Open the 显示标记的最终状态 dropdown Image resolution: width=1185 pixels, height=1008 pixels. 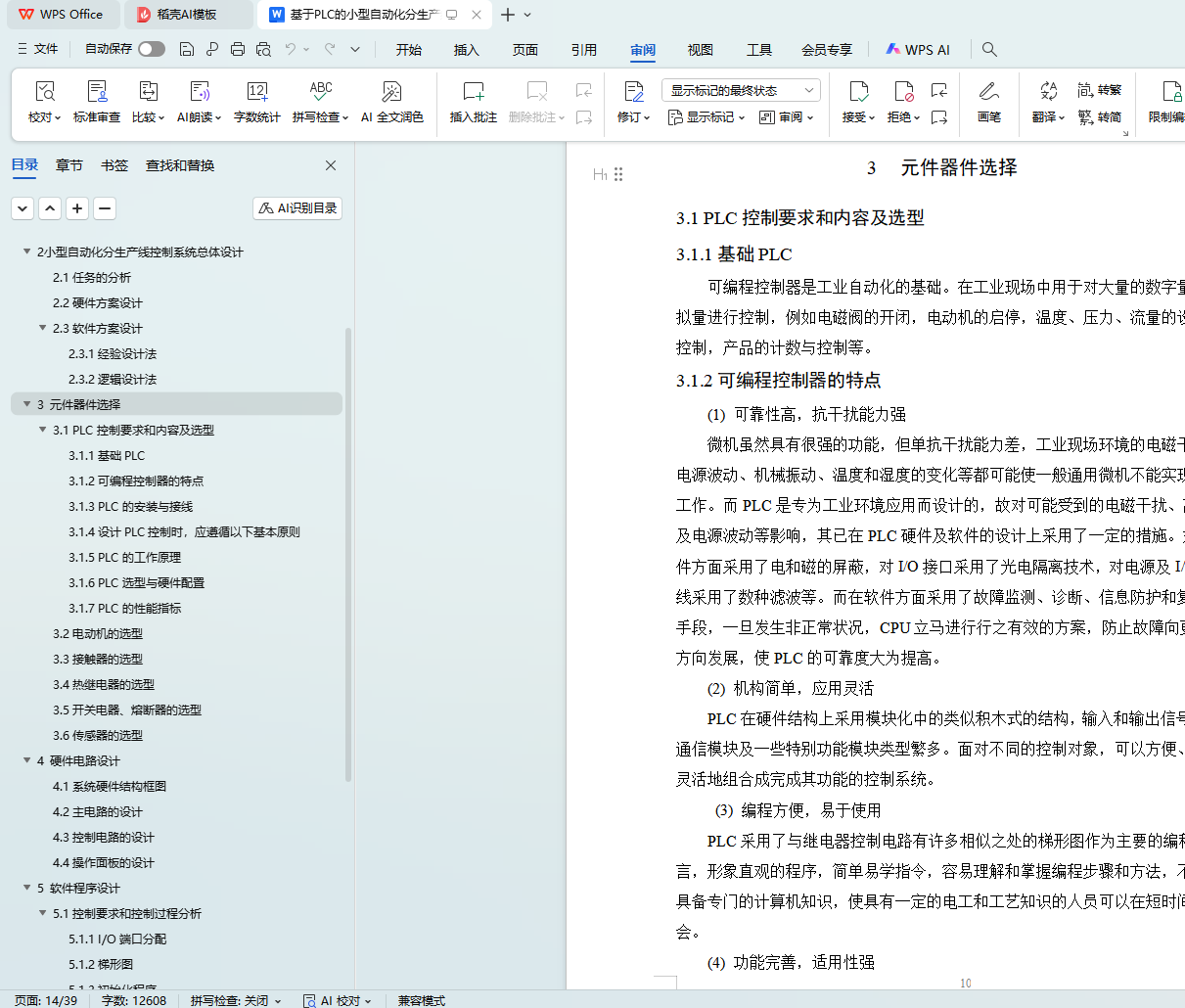pos(741,91)
